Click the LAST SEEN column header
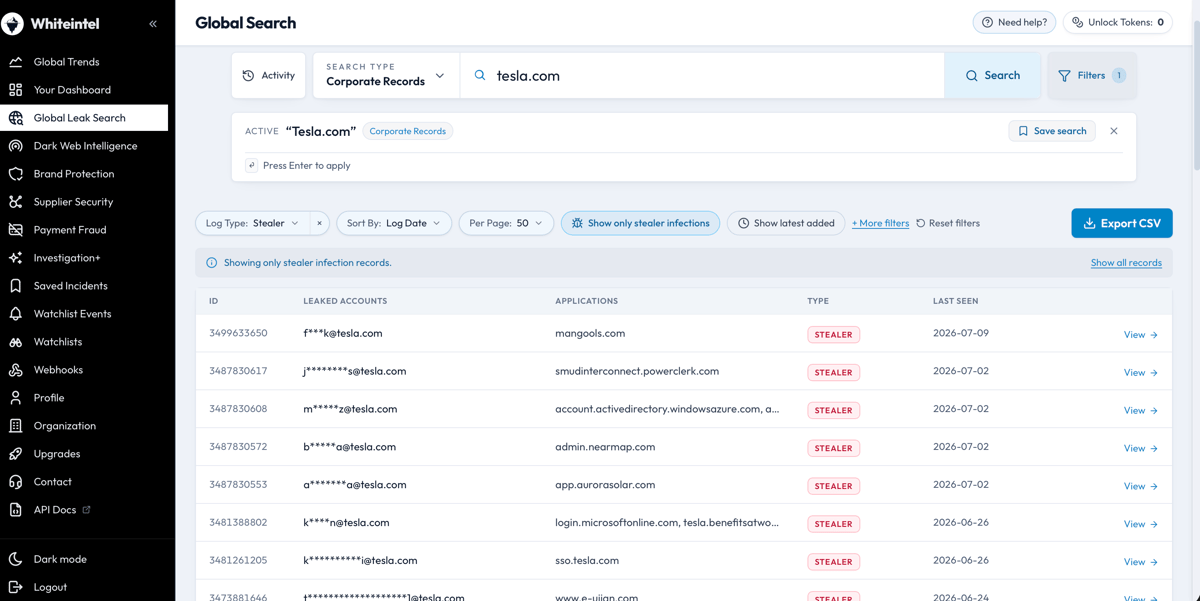 tap(955, 301)
